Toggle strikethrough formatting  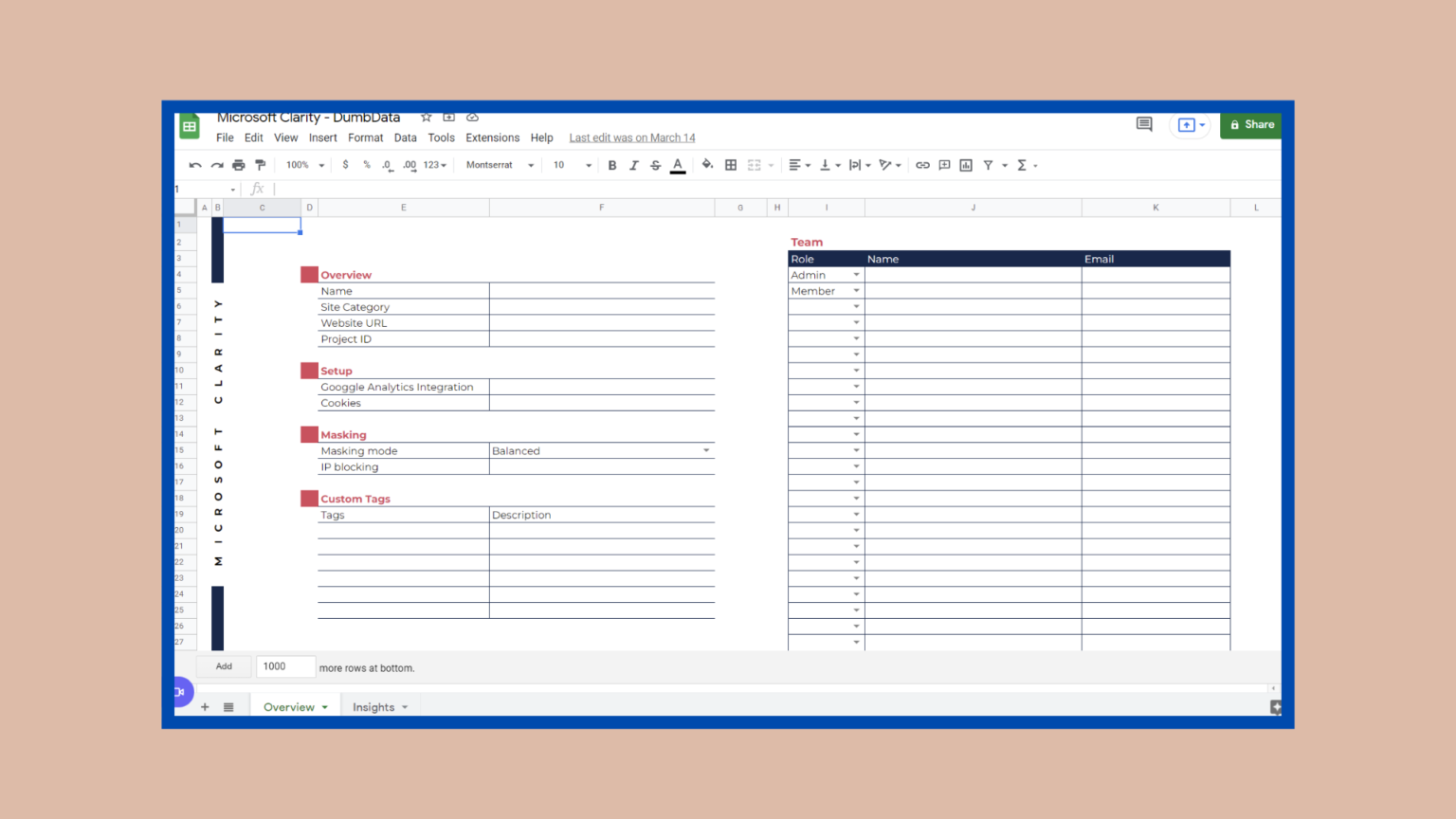click(x=655, y=165)
